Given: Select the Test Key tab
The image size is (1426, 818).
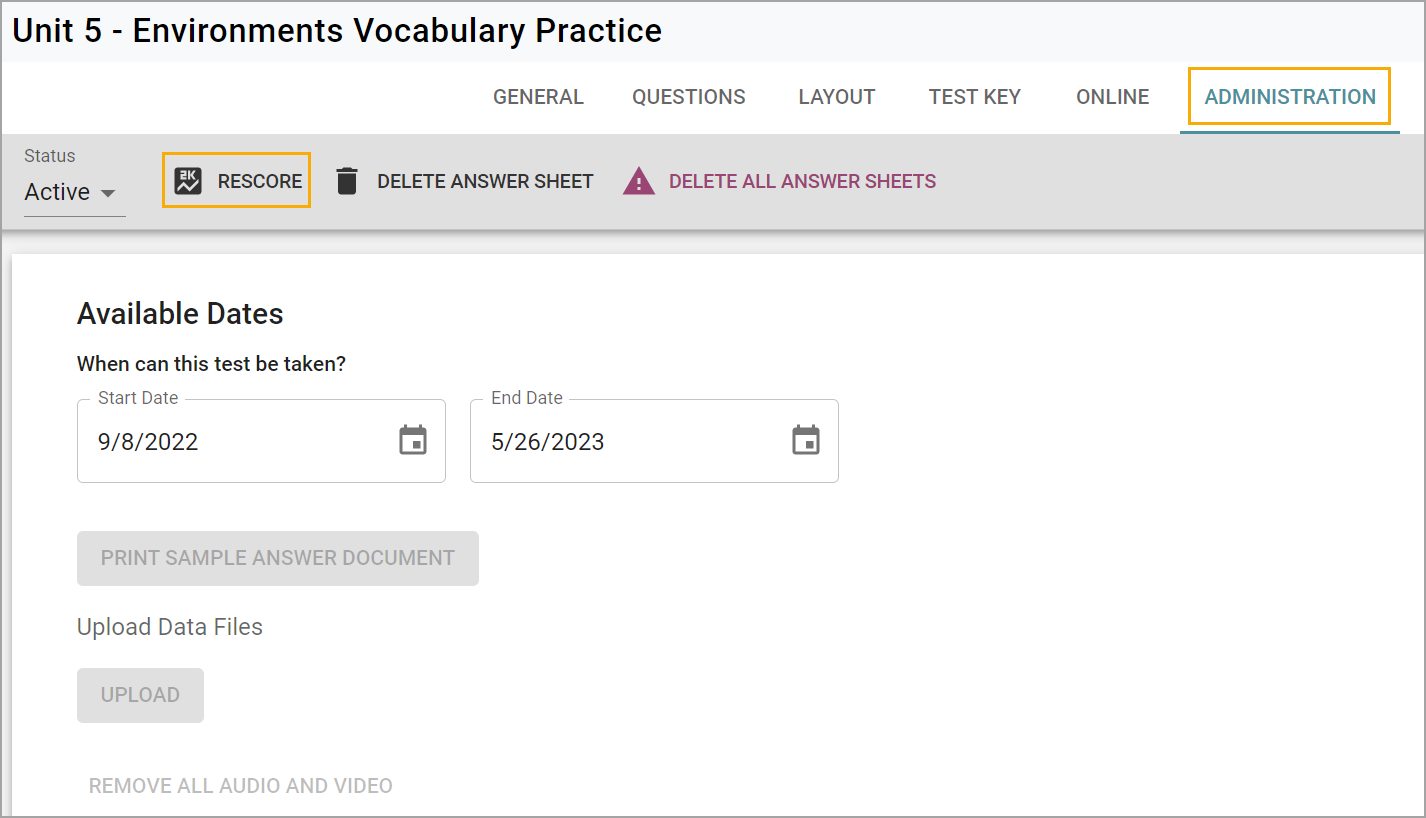Looking at the screenshot, I should (975, 97).
